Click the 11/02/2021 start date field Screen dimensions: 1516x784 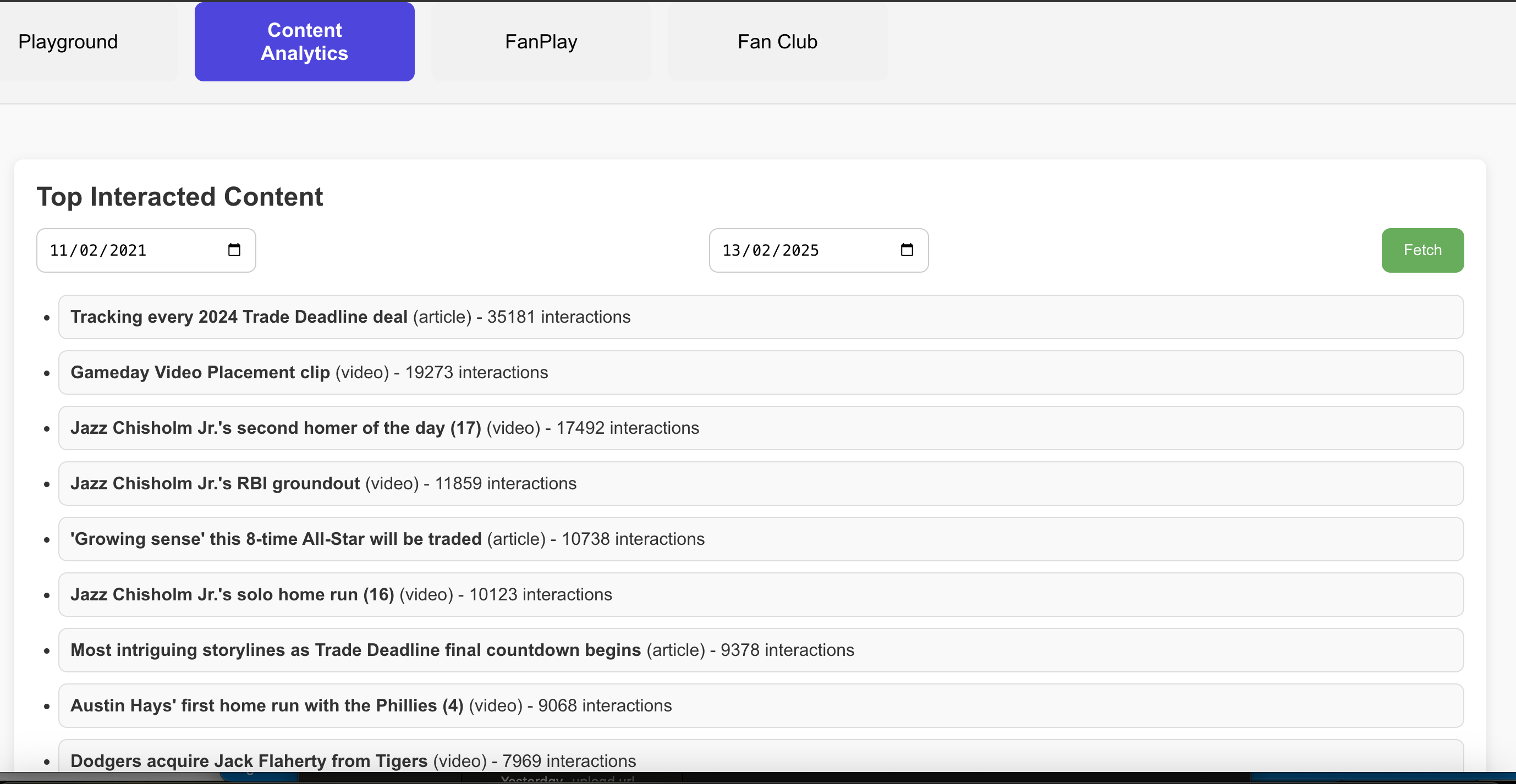coord(118,251)
